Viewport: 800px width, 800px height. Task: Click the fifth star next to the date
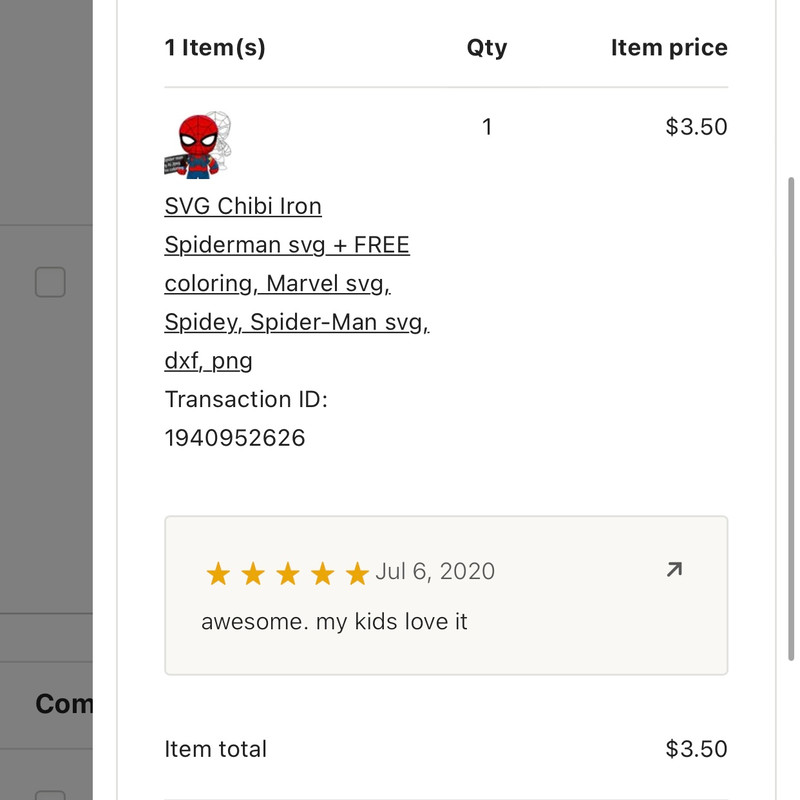point(357,574)
